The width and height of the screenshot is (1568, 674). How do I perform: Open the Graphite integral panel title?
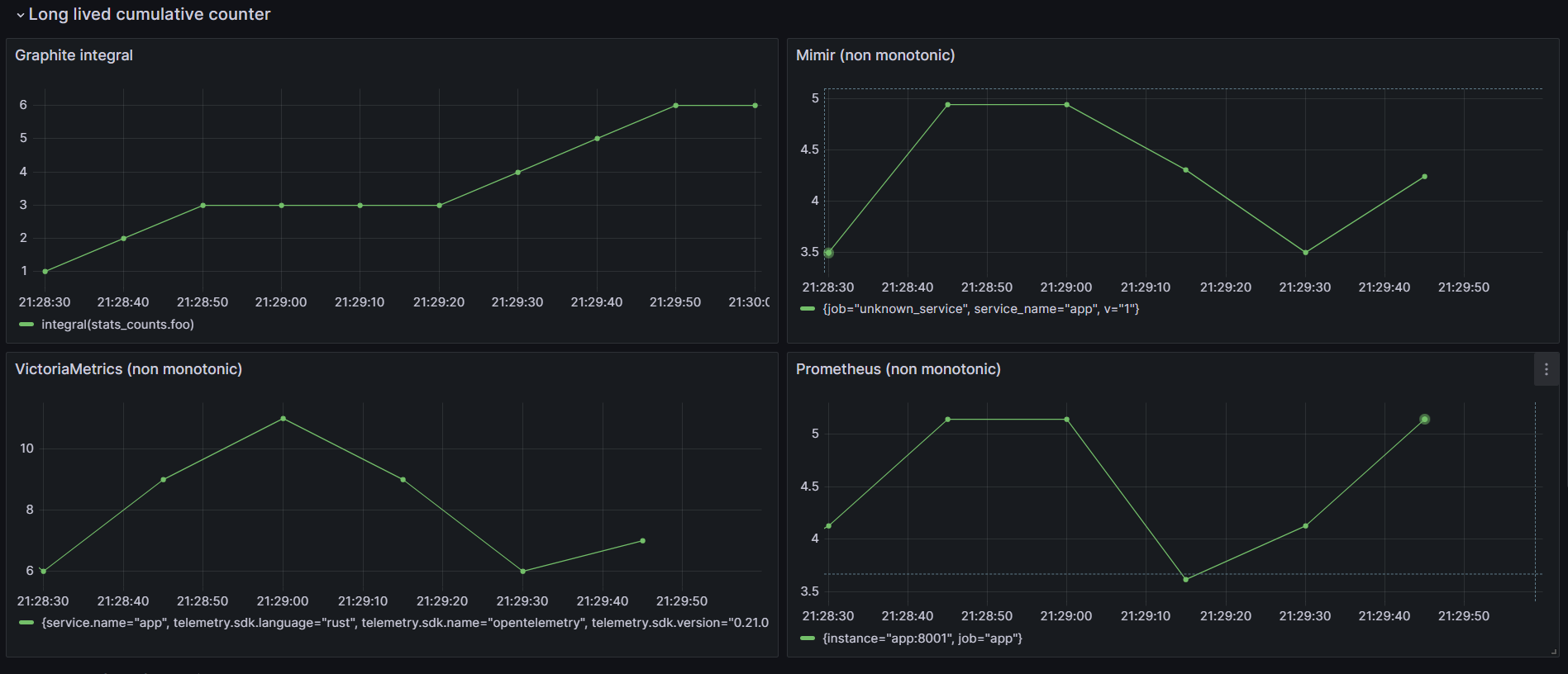(74, 55)
